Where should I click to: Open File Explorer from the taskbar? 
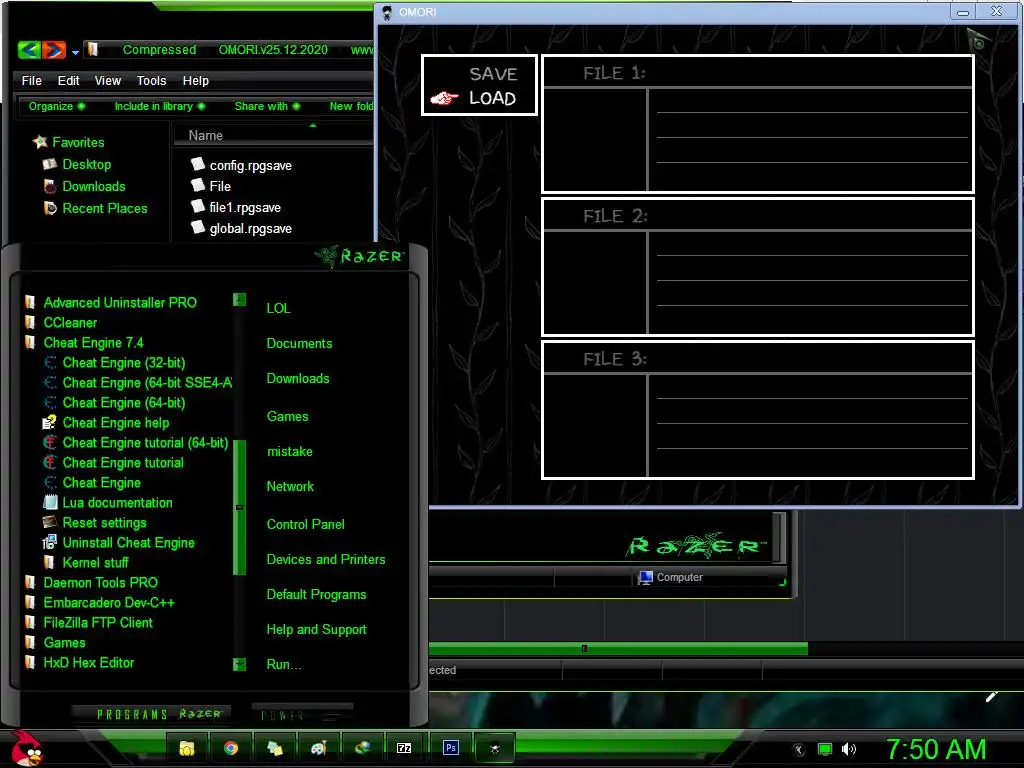point(187,748)
